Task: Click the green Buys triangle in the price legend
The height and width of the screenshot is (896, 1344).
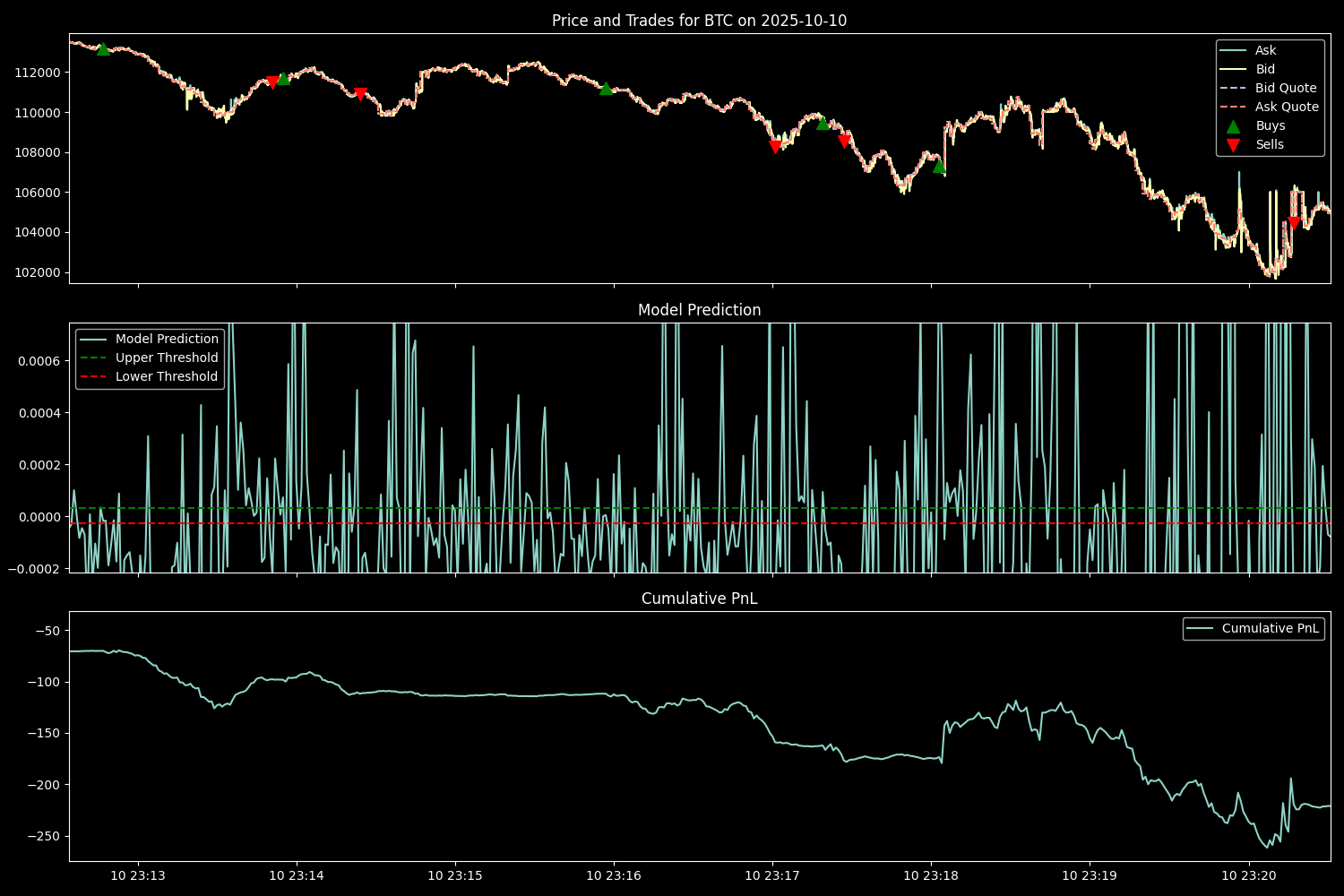Action: coord(1233,125)
